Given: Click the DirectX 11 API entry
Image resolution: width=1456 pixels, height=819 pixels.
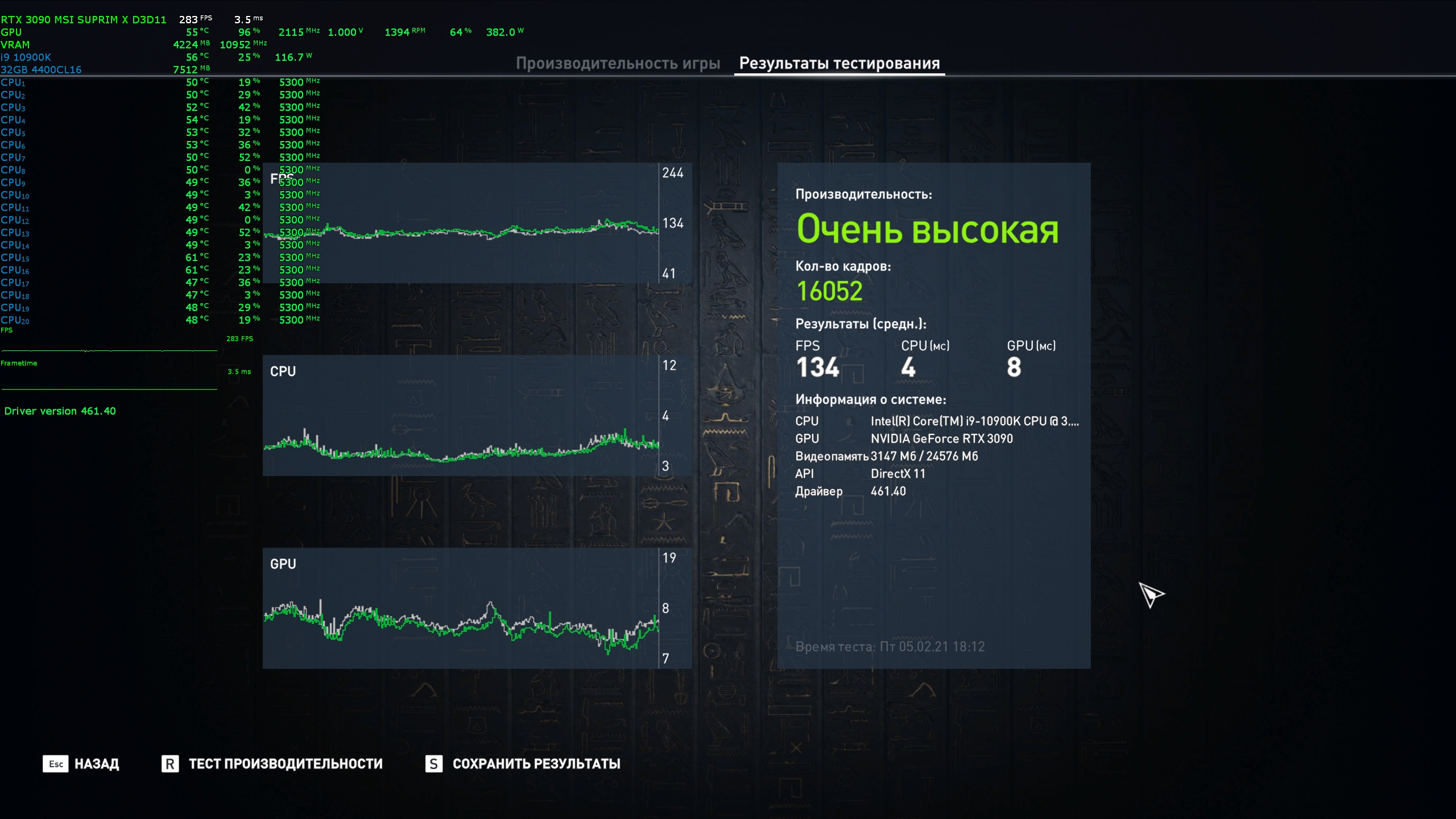Looking at the screenshot, I should coord(897,474).
